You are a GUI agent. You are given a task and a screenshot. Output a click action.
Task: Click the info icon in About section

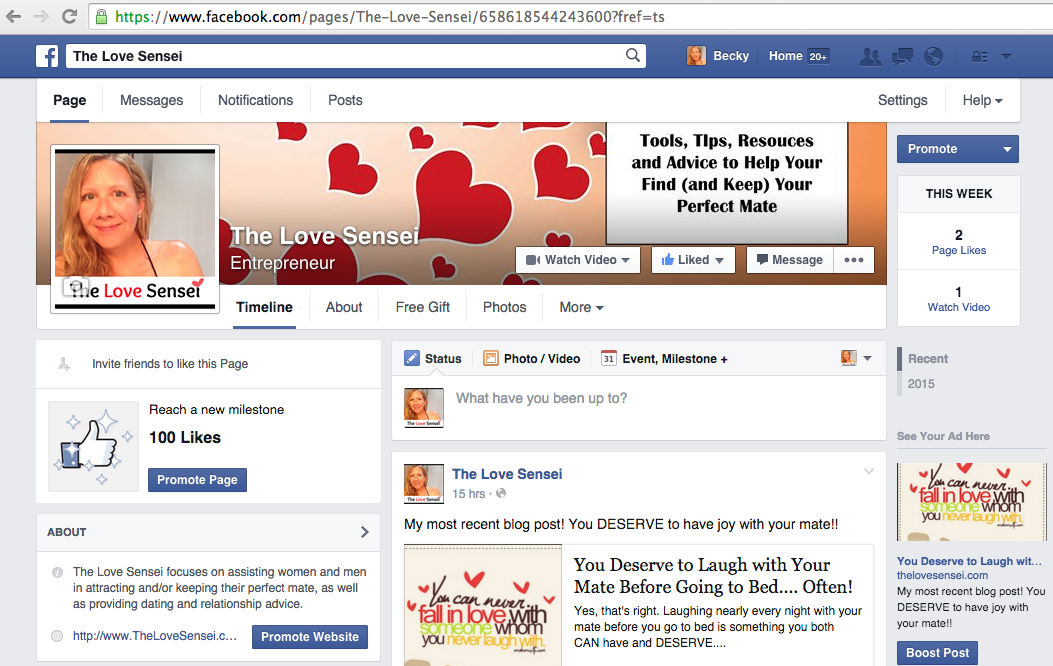(x=57, y=573)
